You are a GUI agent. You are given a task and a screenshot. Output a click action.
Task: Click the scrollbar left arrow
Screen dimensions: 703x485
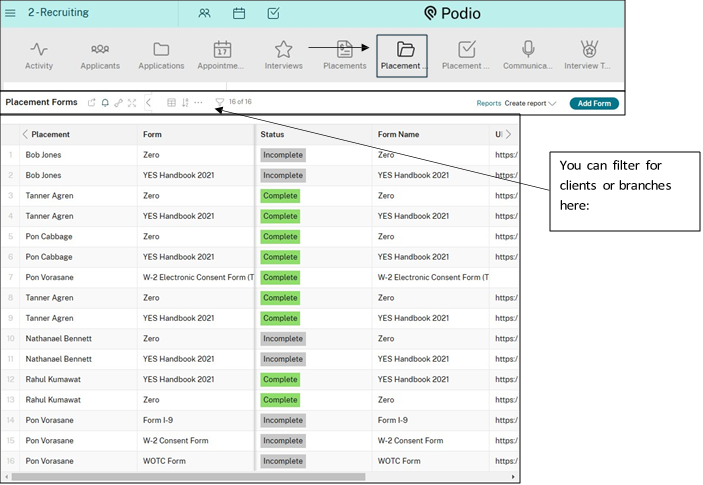[x=6, y=477]
